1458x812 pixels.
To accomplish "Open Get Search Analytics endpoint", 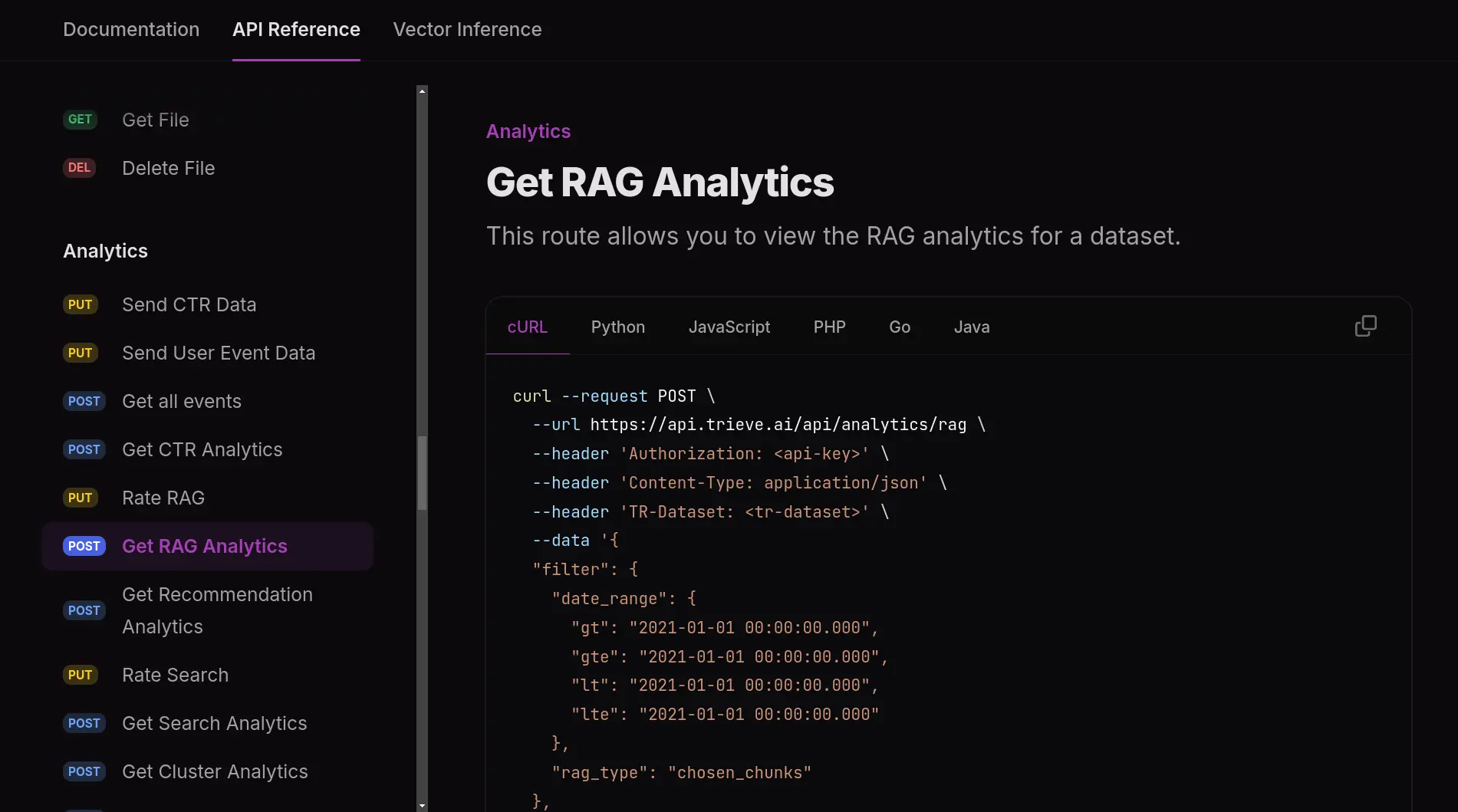I will click(215, 723).
